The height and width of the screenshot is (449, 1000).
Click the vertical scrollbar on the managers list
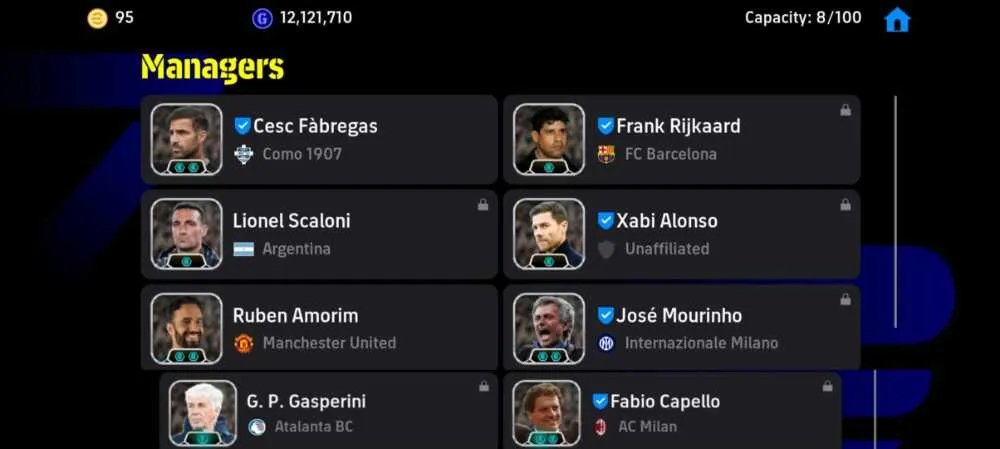(x=895, y=212)
